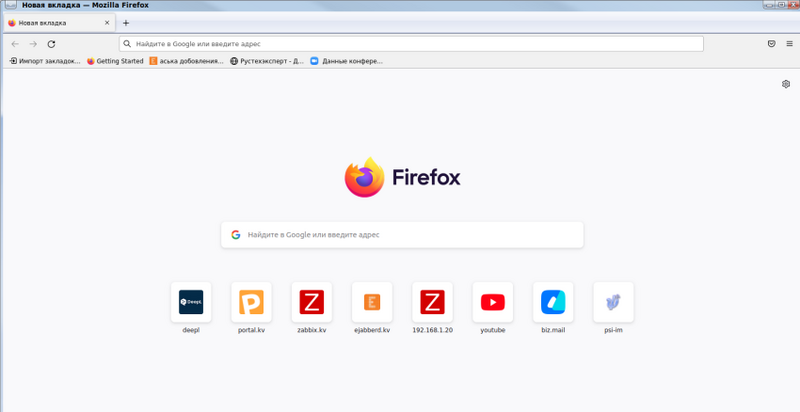The image size is (800, 412).
Task: Click the 'portal.kv' label text
Action: (x=252, y=330)
